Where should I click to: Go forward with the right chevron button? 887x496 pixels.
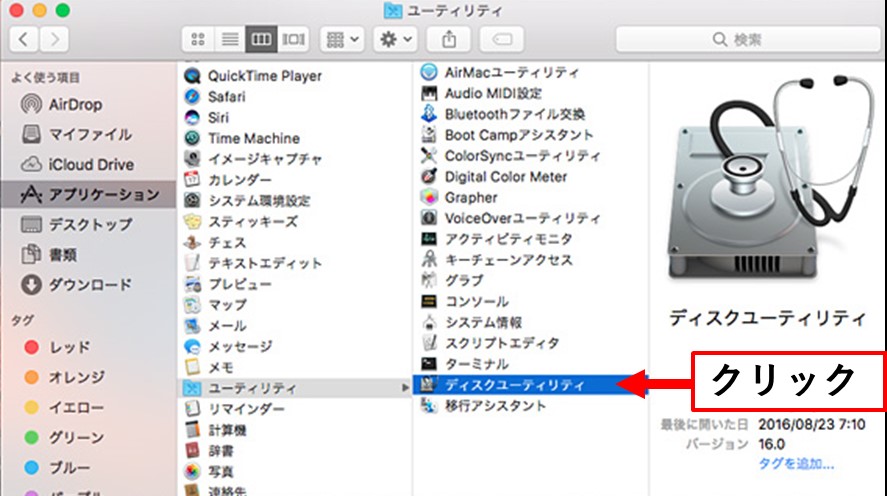coord(54,40)
